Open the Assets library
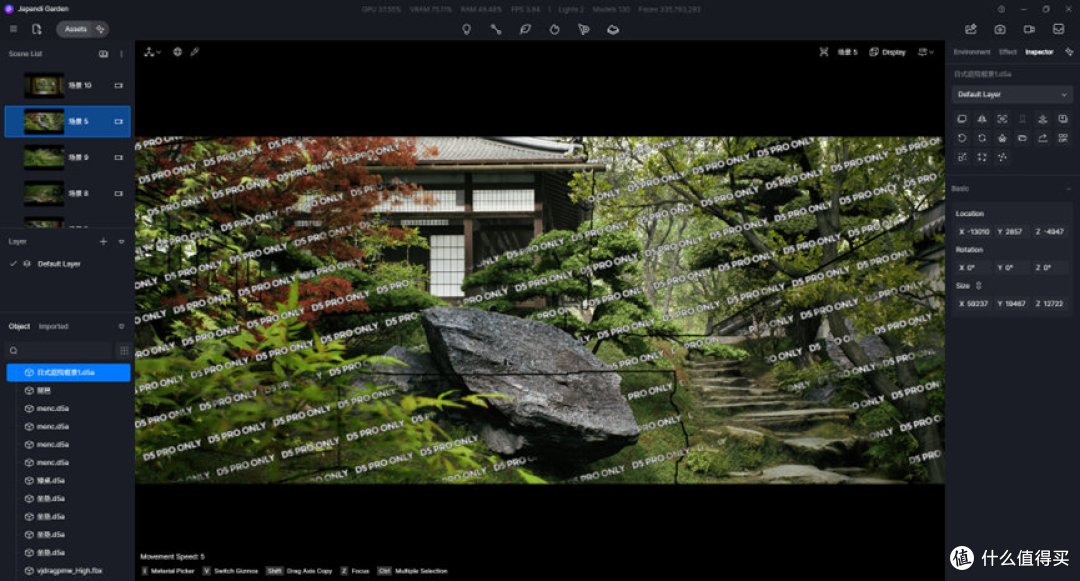Viewport: 1080px width, 581px height. click(76, 29)
